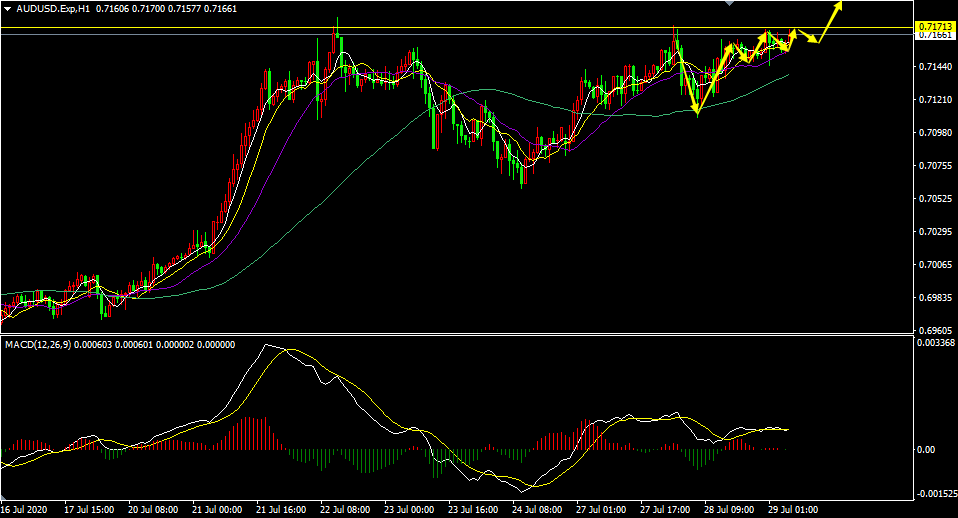Viewport: 958px width, 518px height.
Task: Click the 16 Jul 2020 date label
Action: pos(24,509)
